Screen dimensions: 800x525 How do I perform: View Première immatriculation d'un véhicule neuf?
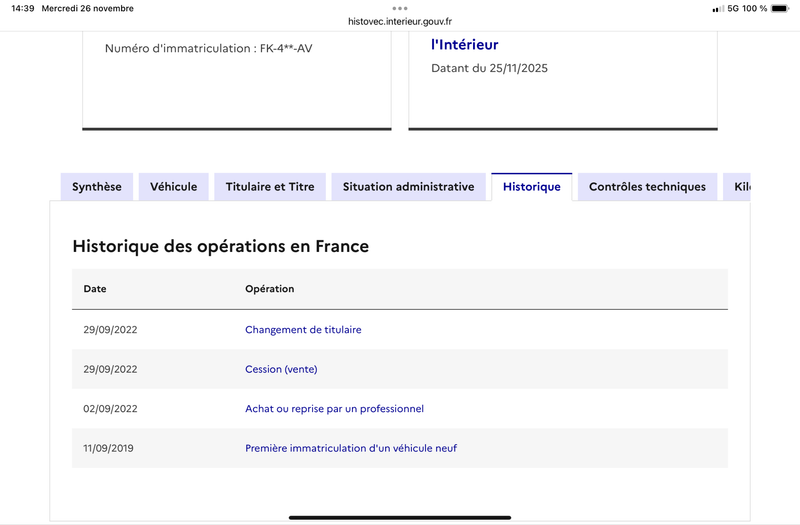[x=351, y=448]
